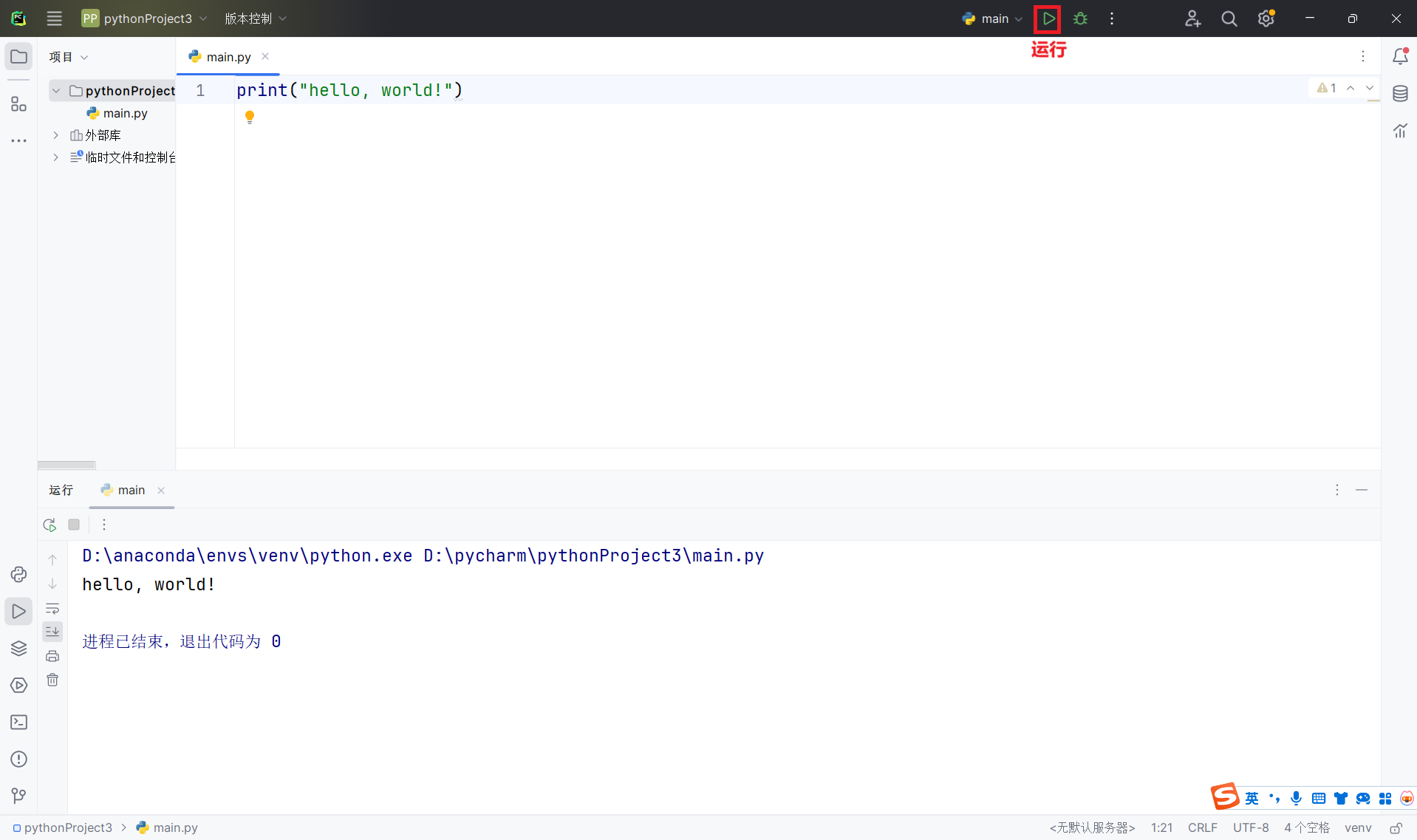The width and height of the screenshot is (1417, 840).
Task: Open Run panel options menu
Action: 1337,490
